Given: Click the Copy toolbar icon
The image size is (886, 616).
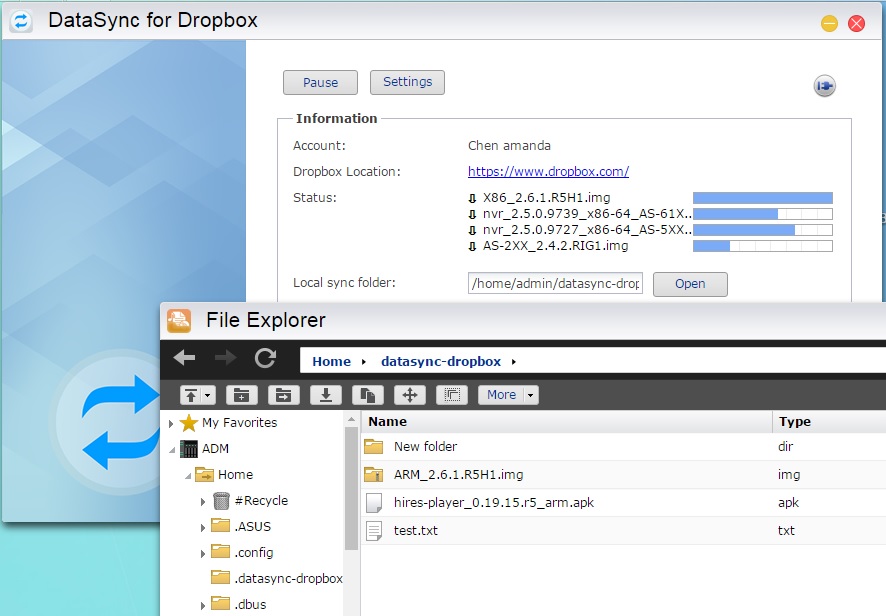Looking at the screenshot, I should (x=368, y=394).
